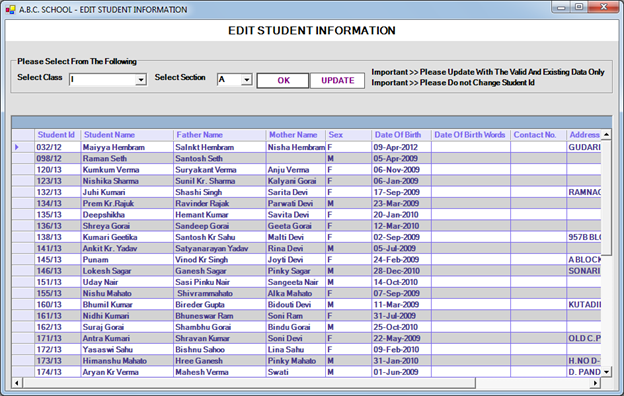624x396 pixels.
Task: Click the vertical scrollbar down arrow
Action: point(606,372)
